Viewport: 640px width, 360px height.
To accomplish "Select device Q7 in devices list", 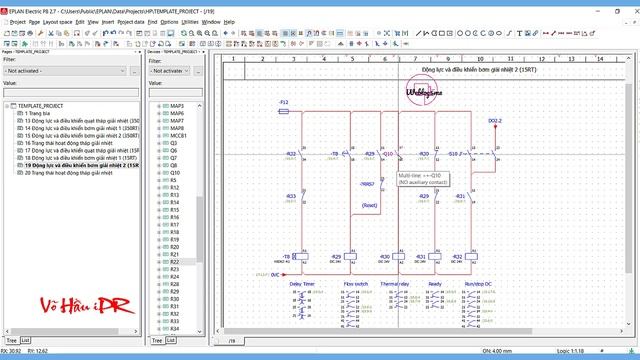I will (x=174, y=158).
